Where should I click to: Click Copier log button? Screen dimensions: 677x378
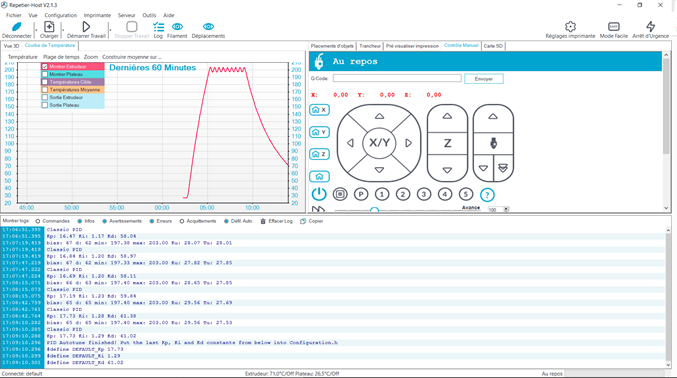(312, 221)
